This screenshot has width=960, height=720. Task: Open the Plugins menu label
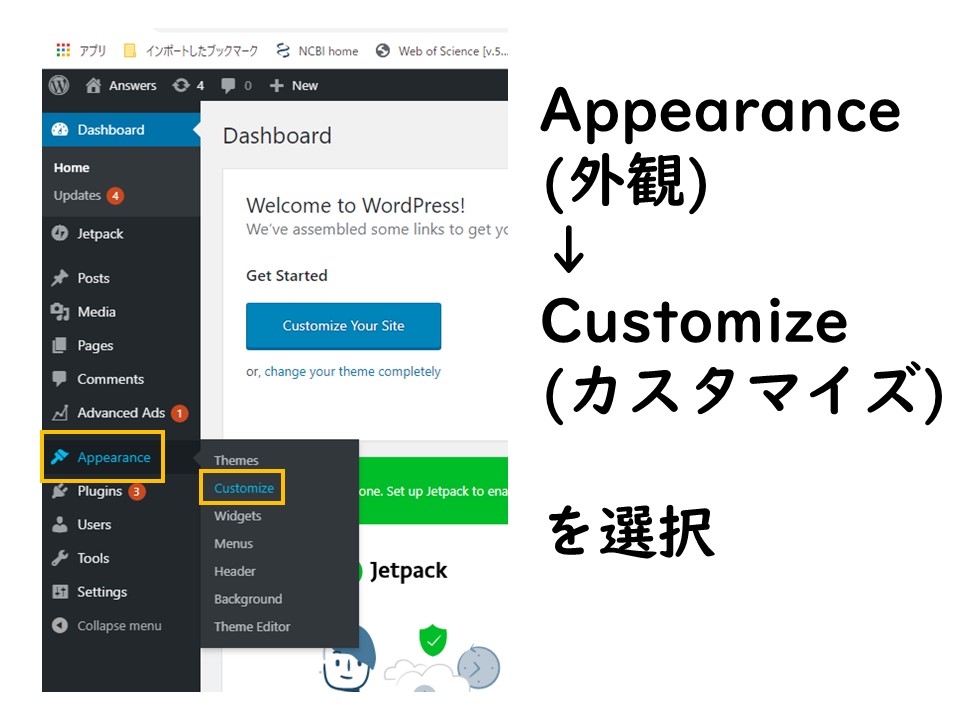click(x=100, y=492)
